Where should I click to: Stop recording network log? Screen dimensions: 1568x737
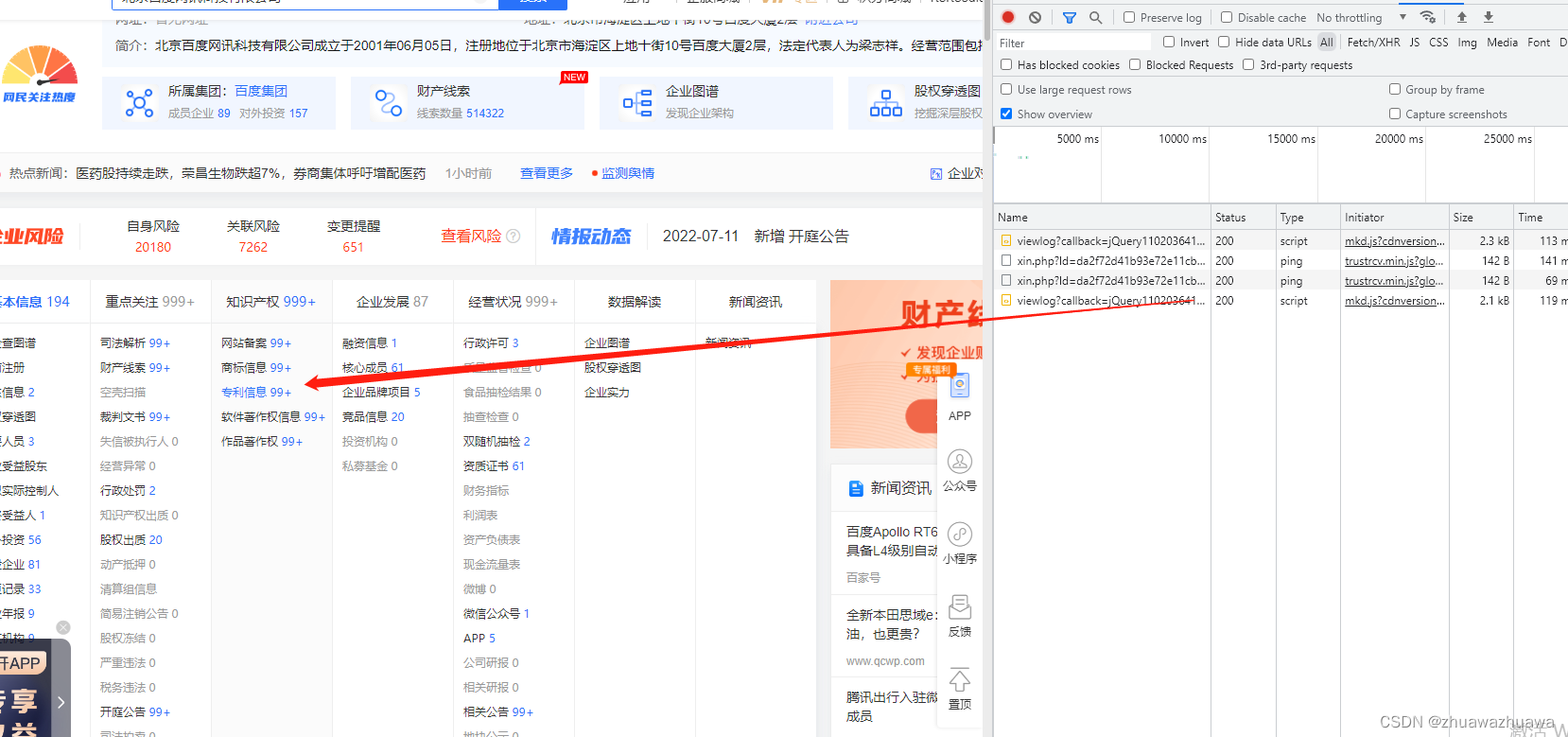[1008, 17]
